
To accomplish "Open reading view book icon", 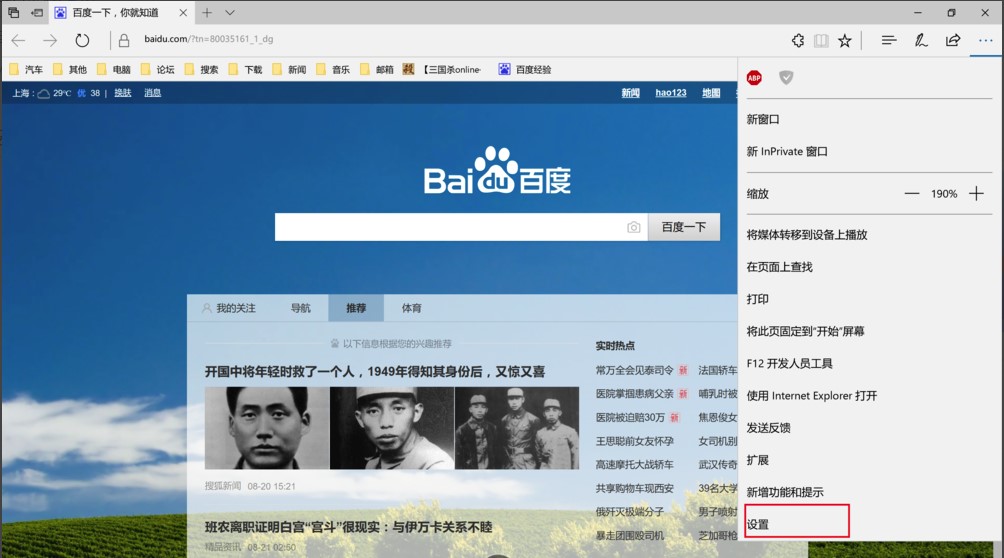I will [821, 40].
